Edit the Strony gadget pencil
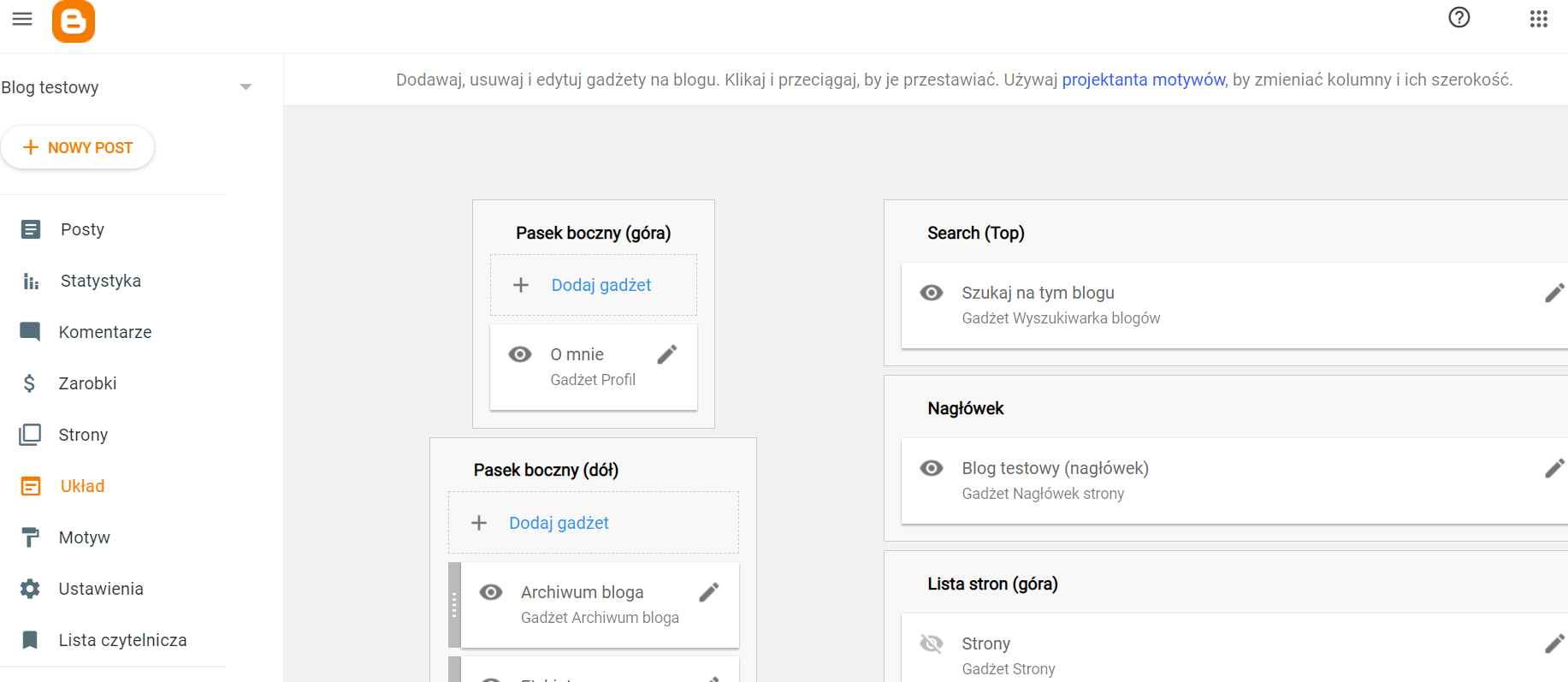The width and height of the screenshot is (1568, 682). click(1555, 643)
